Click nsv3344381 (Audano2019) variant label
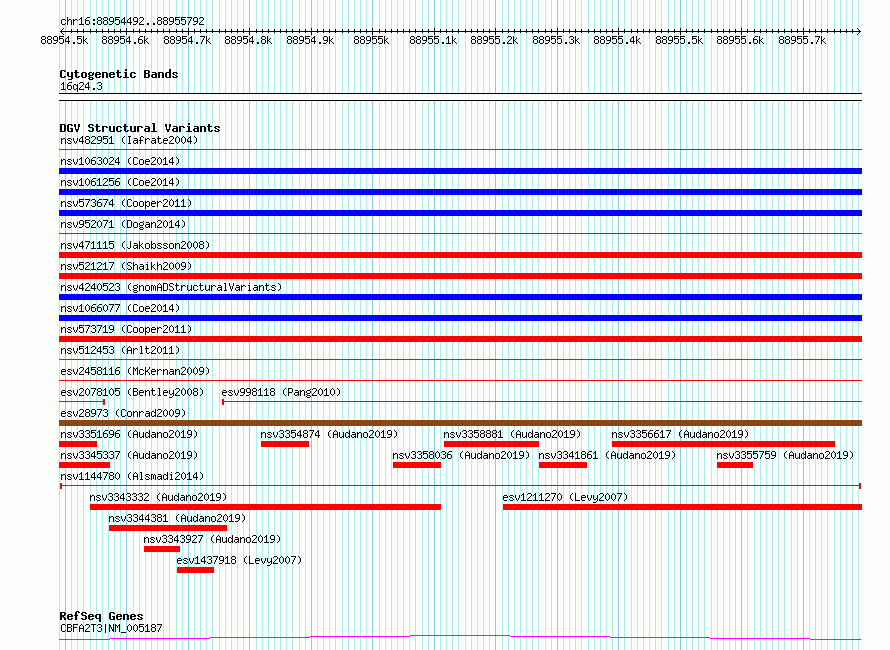 (177, 518)
